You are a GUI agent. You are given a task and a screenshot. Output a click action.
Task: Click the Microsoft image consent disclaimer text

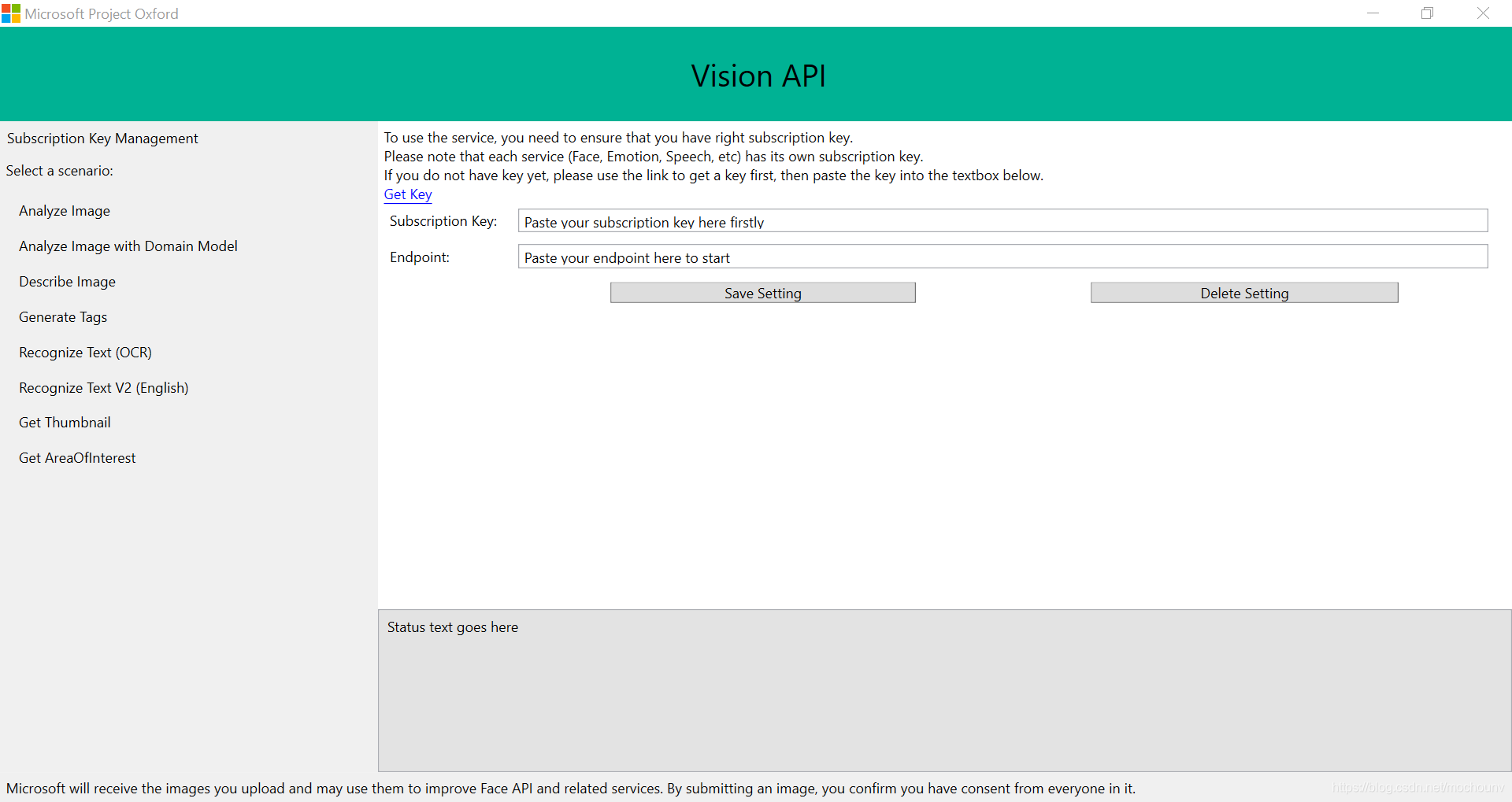[x=571, y=789]
